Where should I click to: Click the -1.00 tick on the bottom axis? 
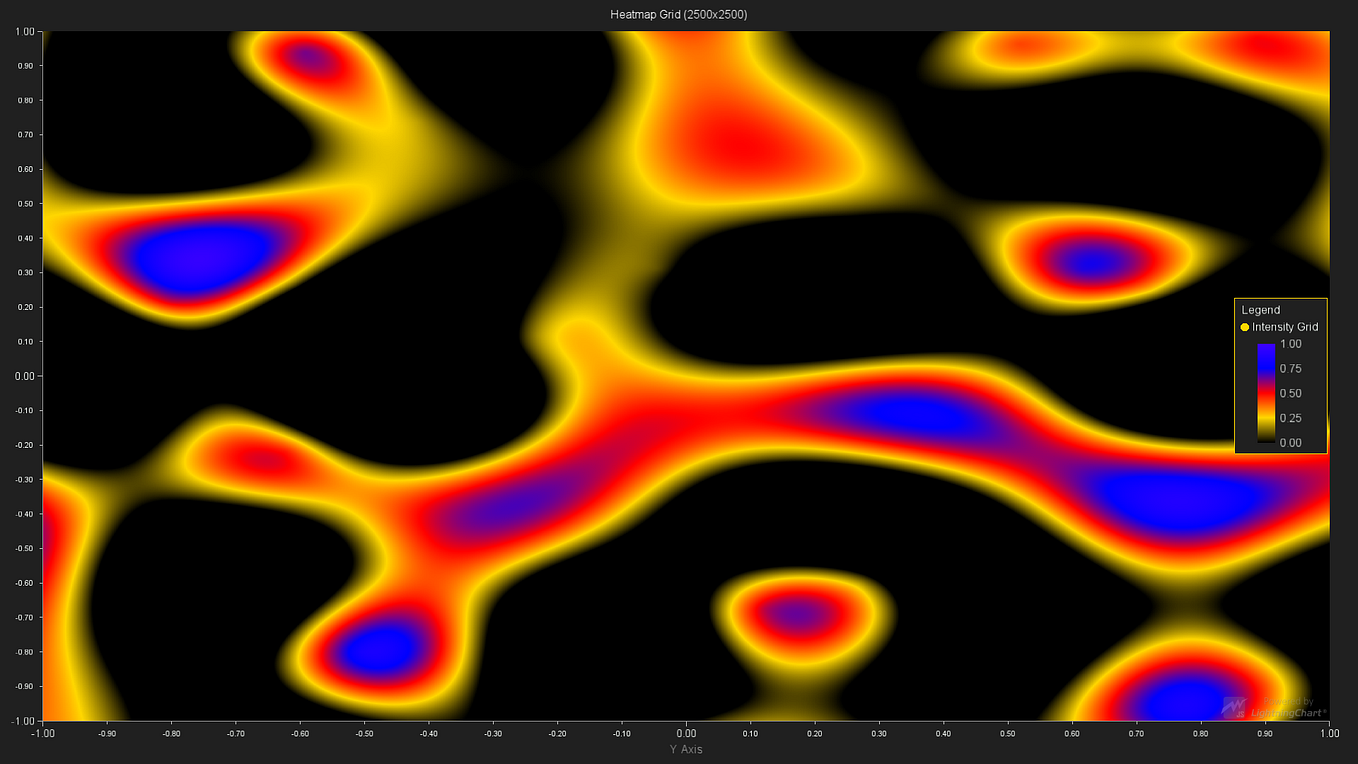pos(43,733)
